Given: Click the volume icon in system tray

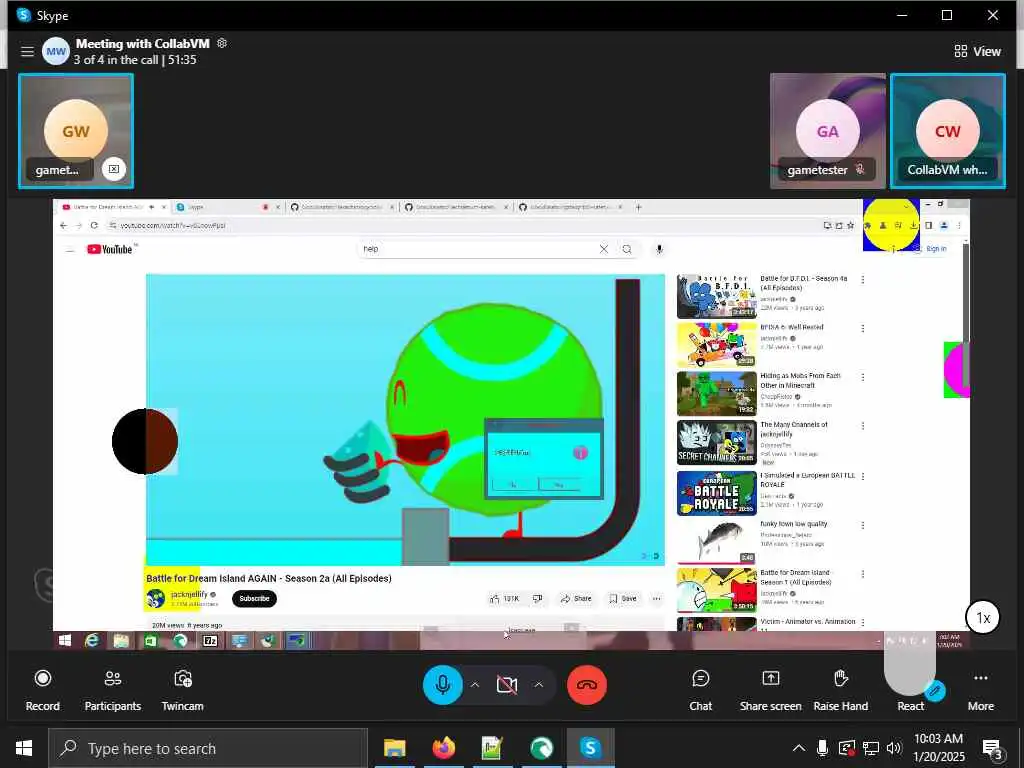Looking at the screenshot, I should 894,748.
